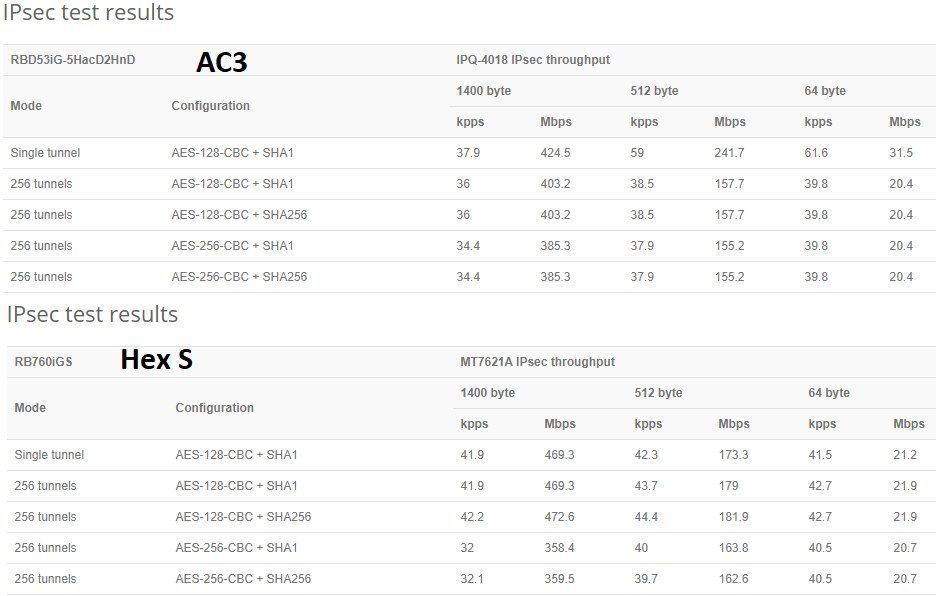The height and width of the screenshot is (596, 936).
Task: Click 1400 byte header in the MT7621A table
Action: pos(488,393)
